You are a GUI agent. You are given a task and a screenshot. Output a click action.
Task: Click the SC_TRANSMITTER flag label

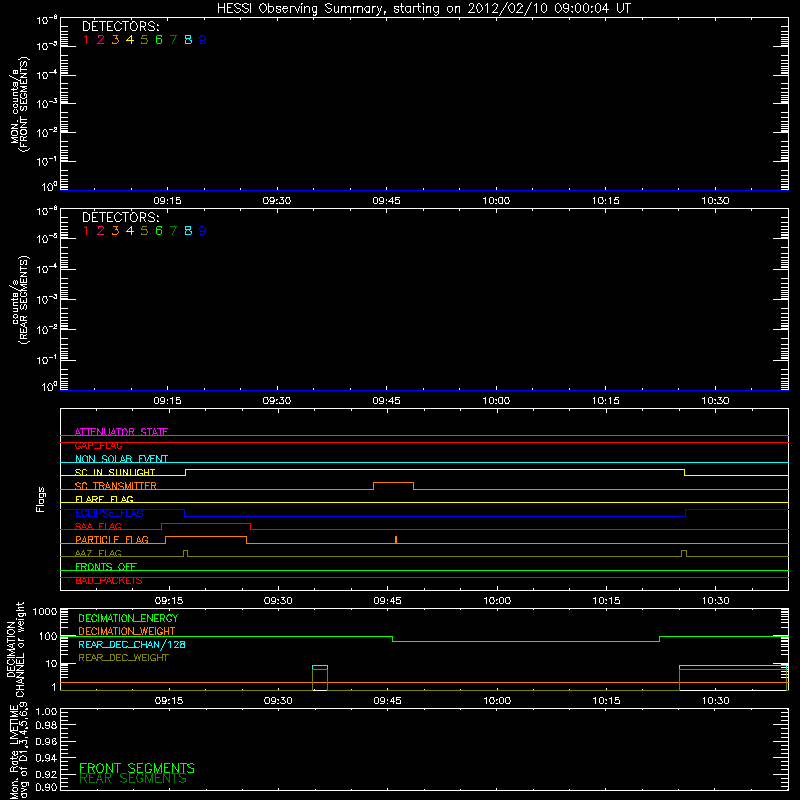(116, 486)
